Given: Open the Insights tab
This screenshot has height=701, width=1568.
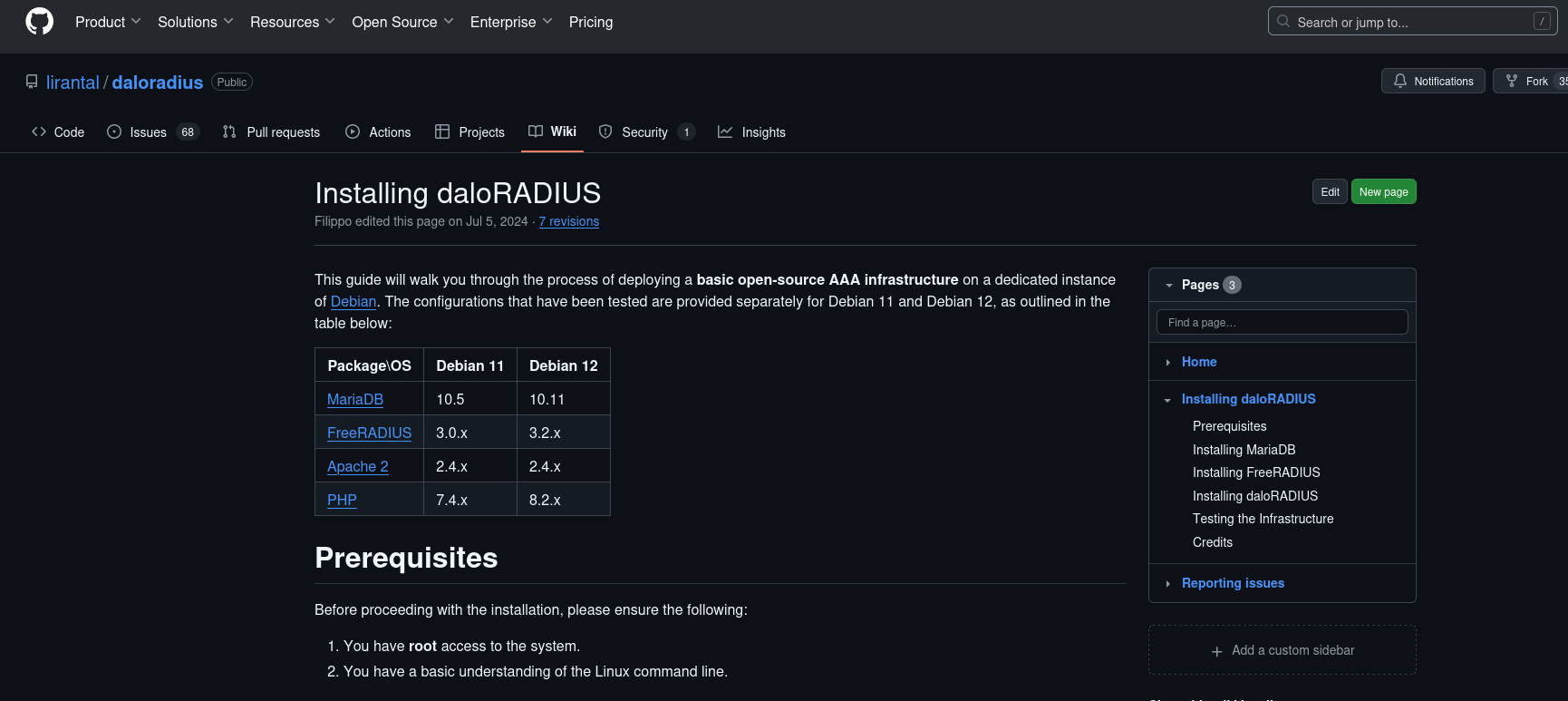Looking at the screenshot, I should click(751, 131).
